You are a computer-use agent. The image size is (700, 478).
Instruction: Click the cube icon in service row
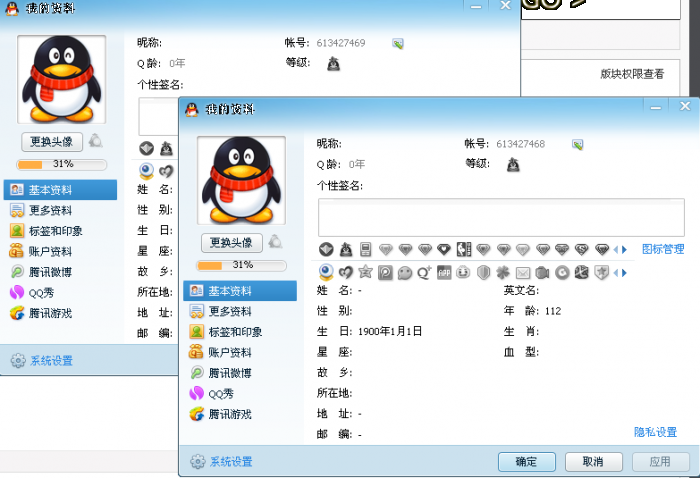pos(582,272)
